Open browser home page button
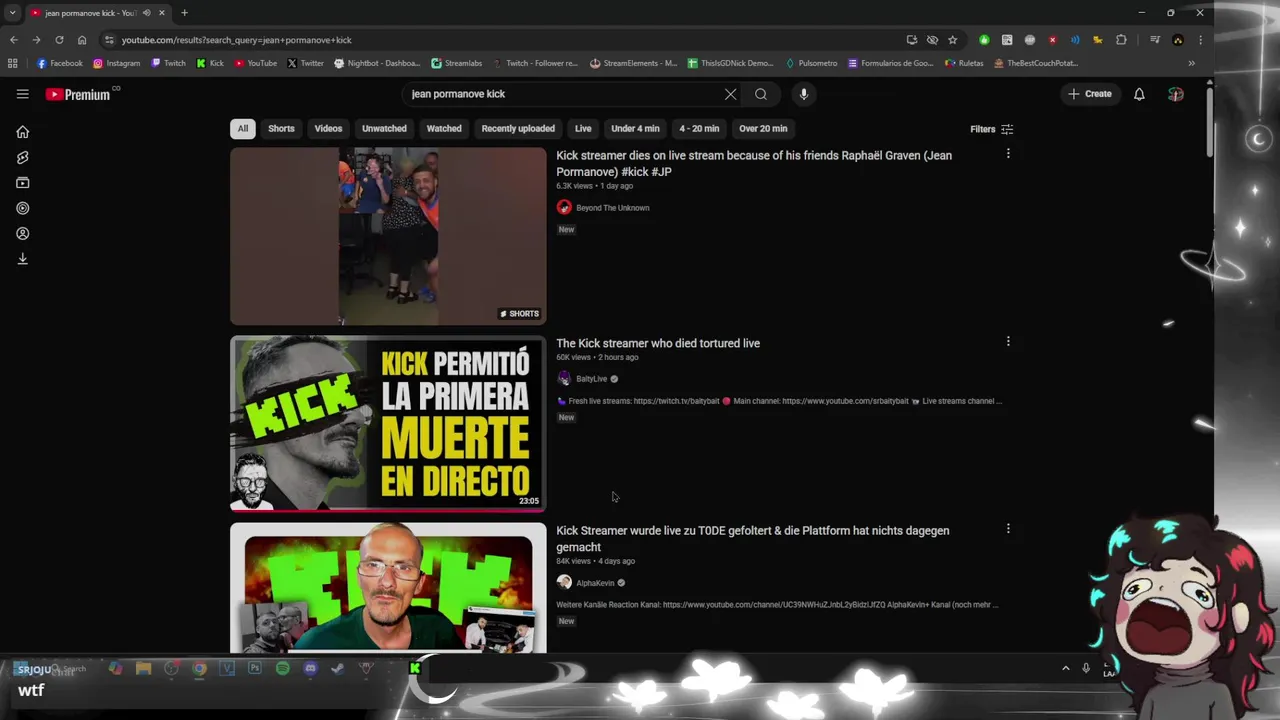Screen dimensions: 1280x720 click(82, 40)
